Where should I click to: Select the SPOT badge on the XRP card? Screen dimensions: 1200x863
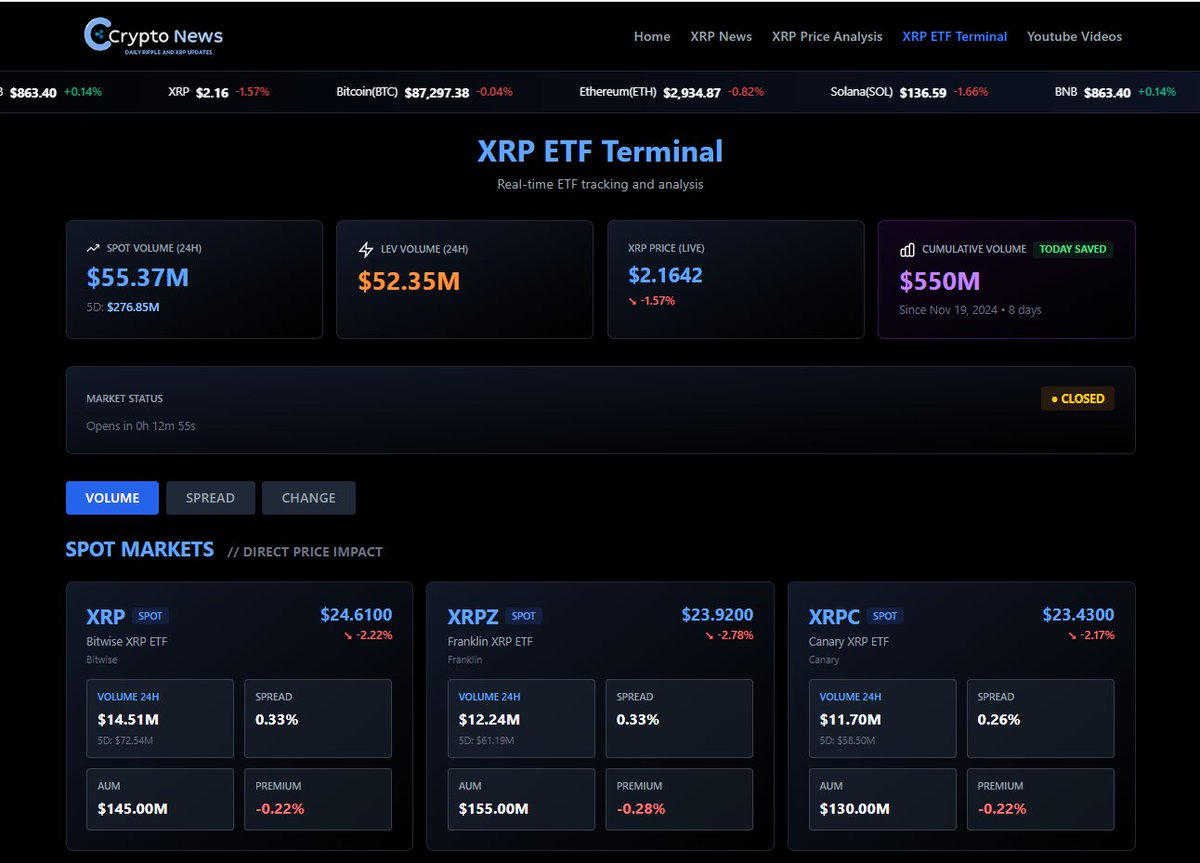point(149,616)
